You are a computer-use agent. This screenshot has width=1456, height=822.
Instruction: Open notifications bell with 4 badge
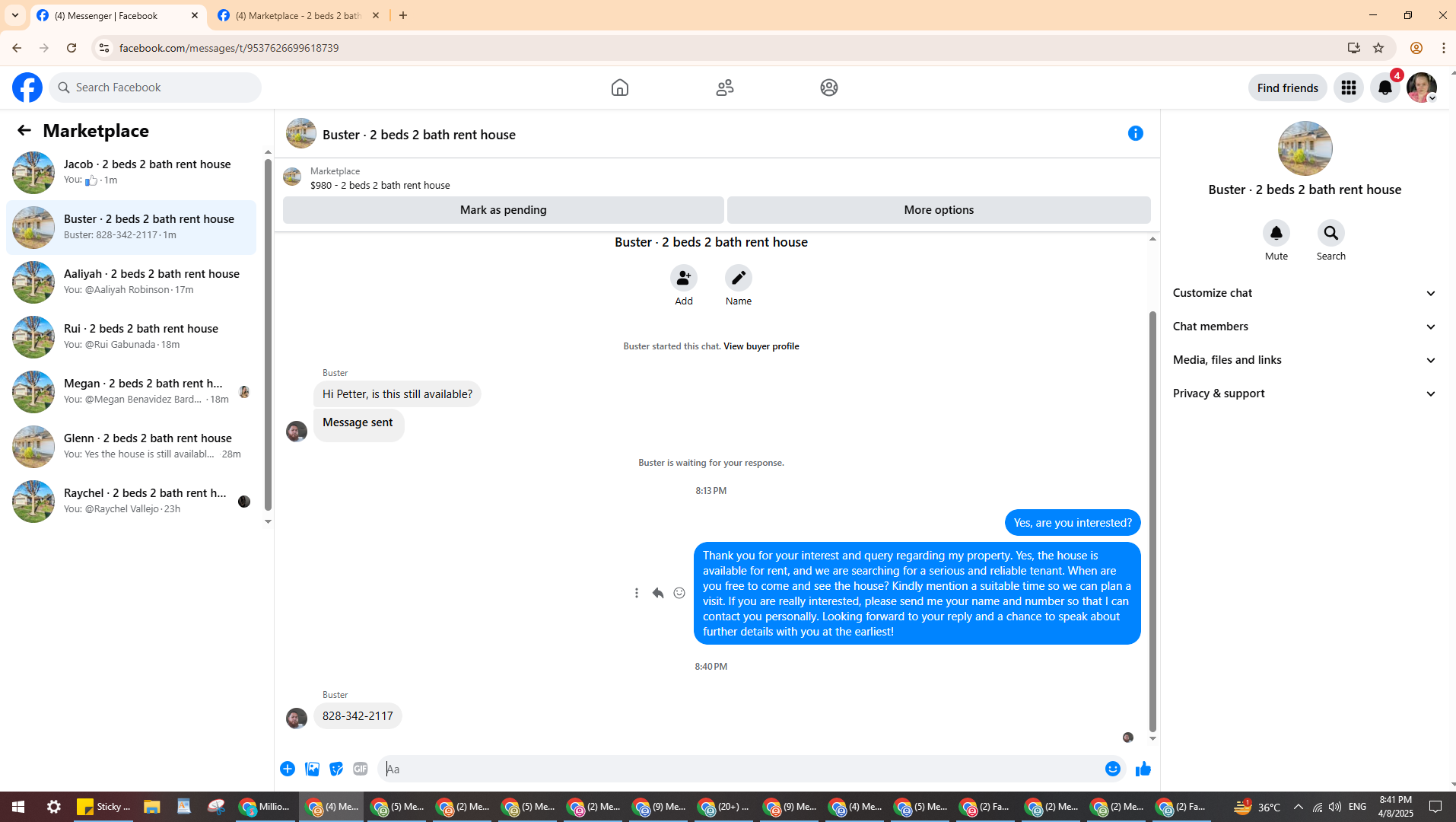pos(1385,88)
